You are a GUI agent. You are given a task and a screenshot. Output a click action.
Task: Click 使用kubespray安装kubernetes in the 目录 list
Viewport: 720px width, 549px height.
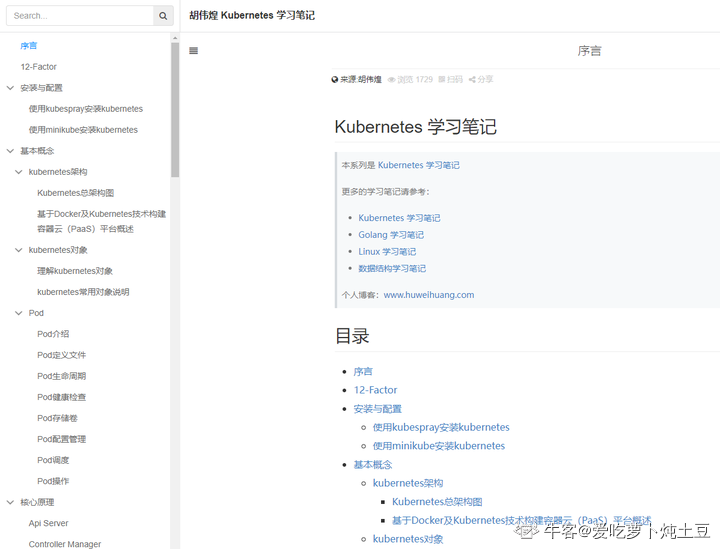pos(441,427)
